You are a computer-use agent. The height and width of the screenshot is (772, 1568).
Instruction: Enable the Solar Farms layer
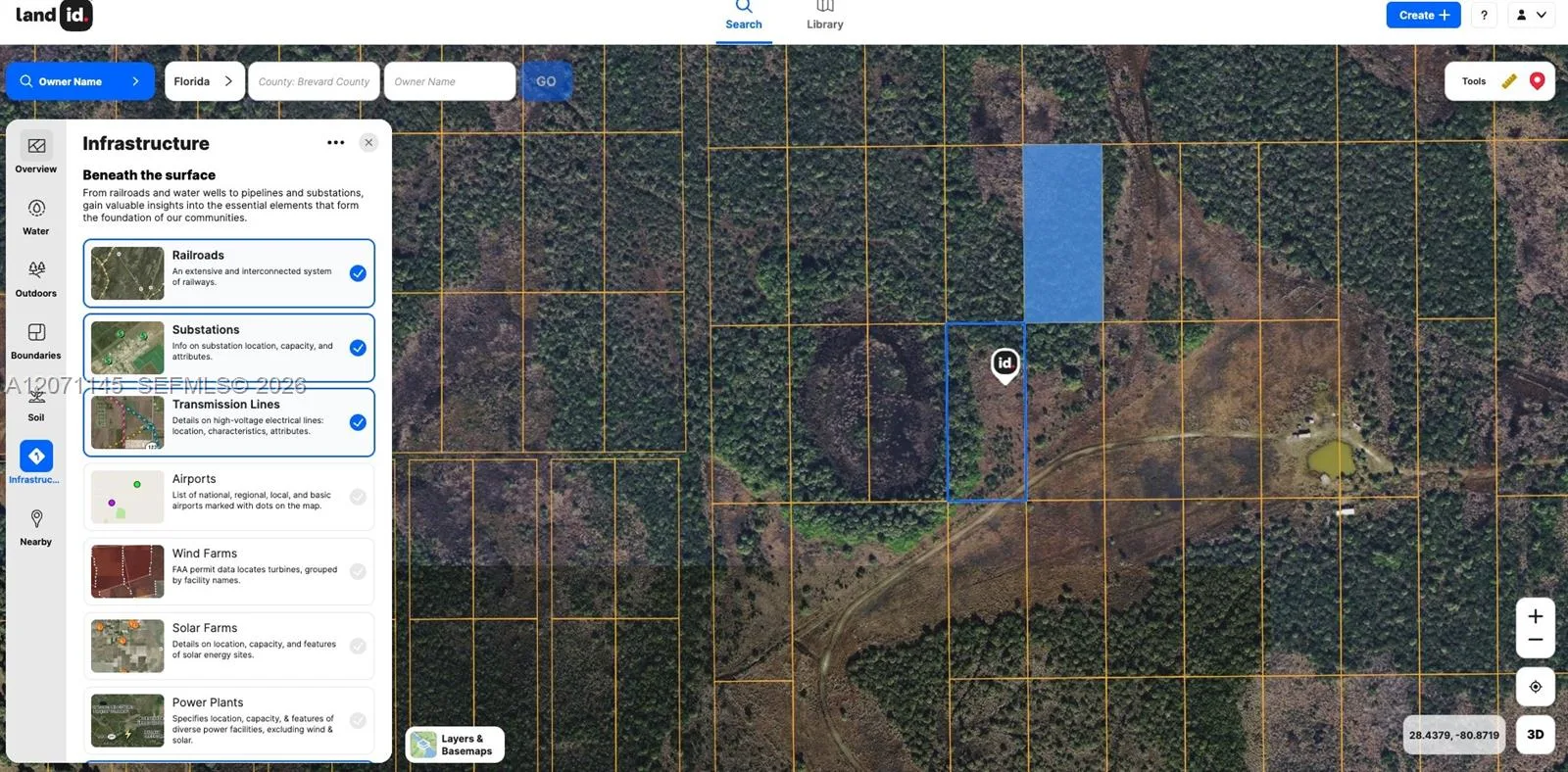358,646
